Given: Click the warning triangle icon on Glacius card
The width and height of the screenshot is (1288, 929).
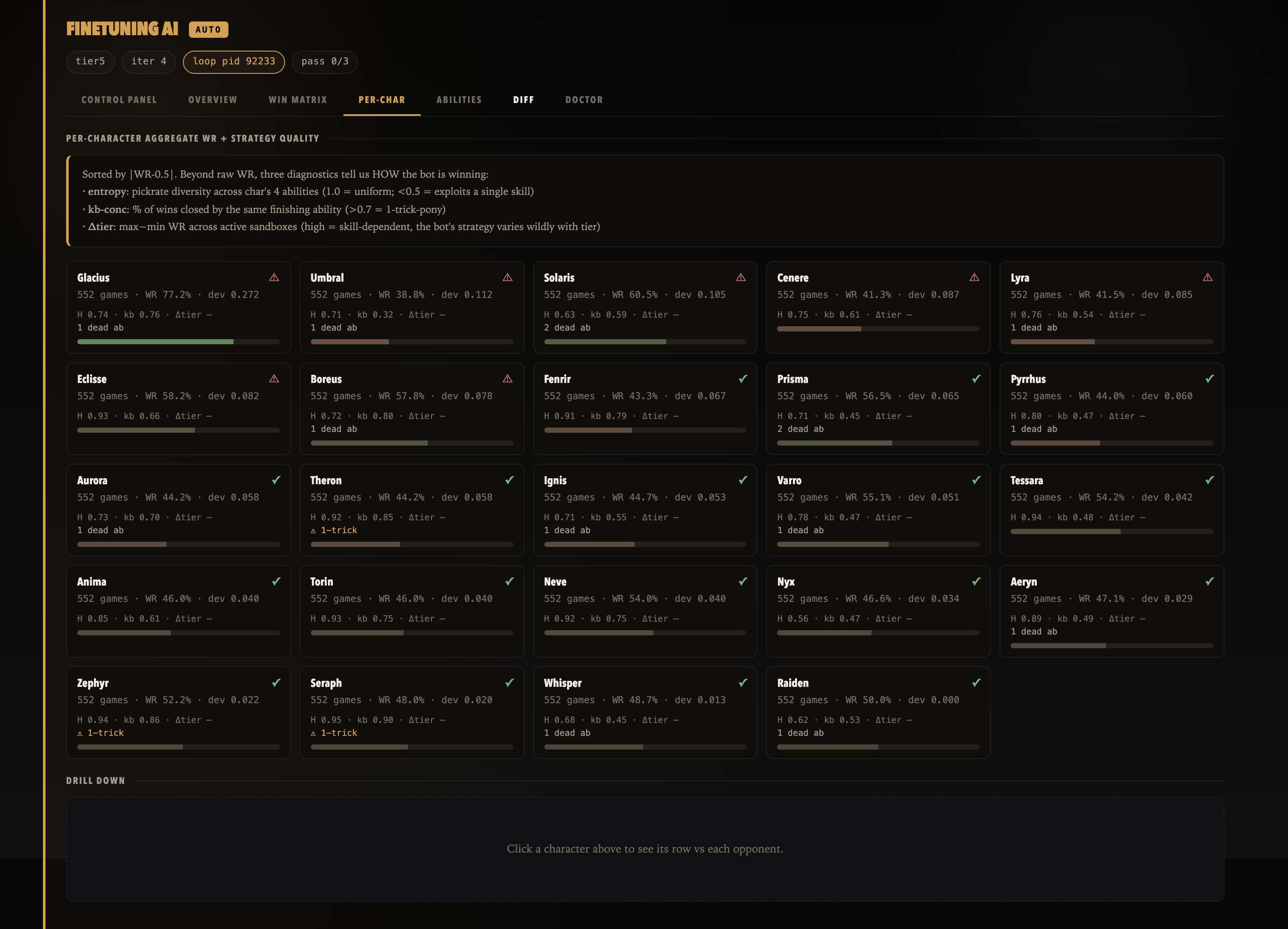Looking at the screenshot, I should point(274,277).
